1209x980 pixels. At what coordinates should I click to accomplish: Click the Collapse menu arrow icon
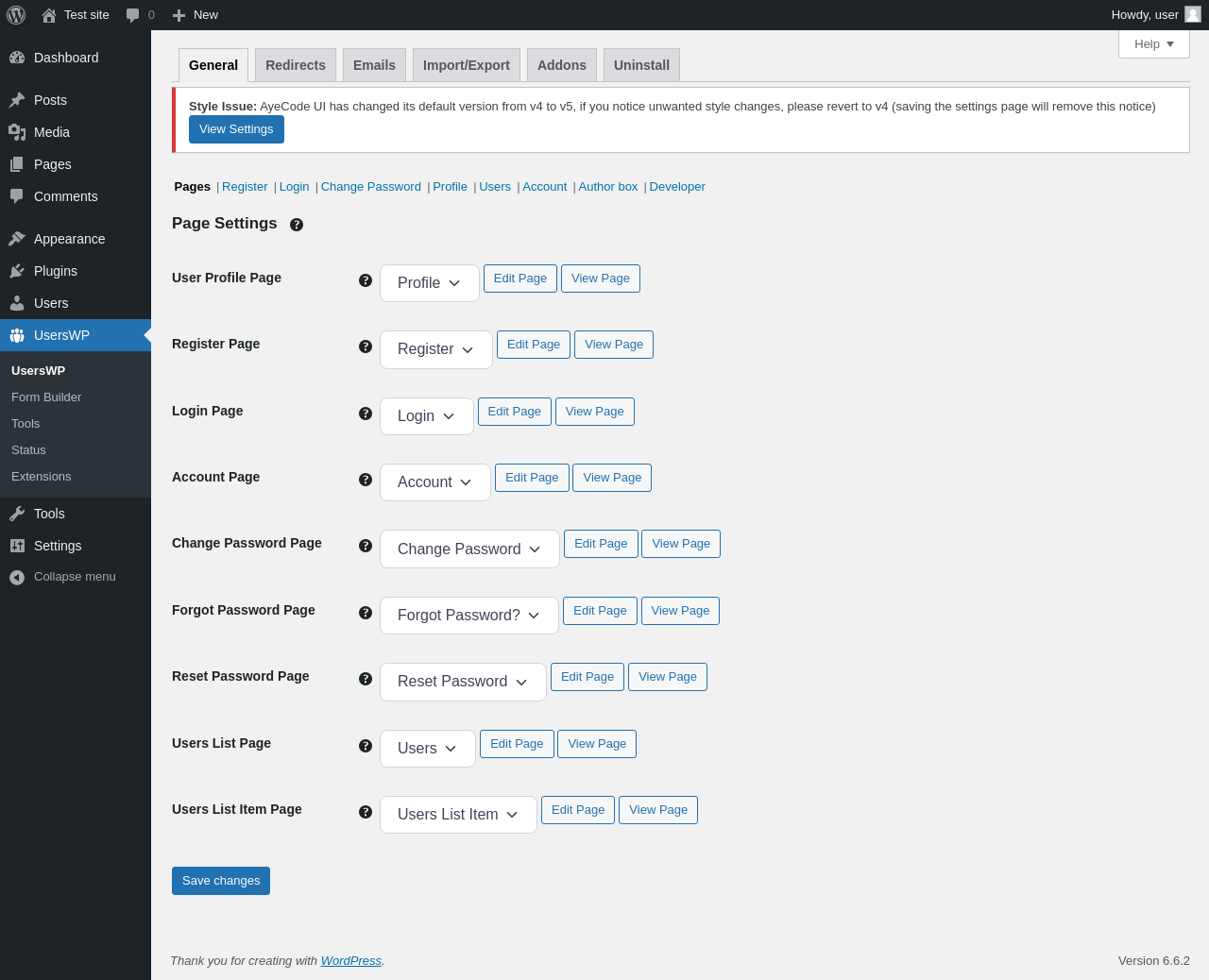click(x=17, y=577)
